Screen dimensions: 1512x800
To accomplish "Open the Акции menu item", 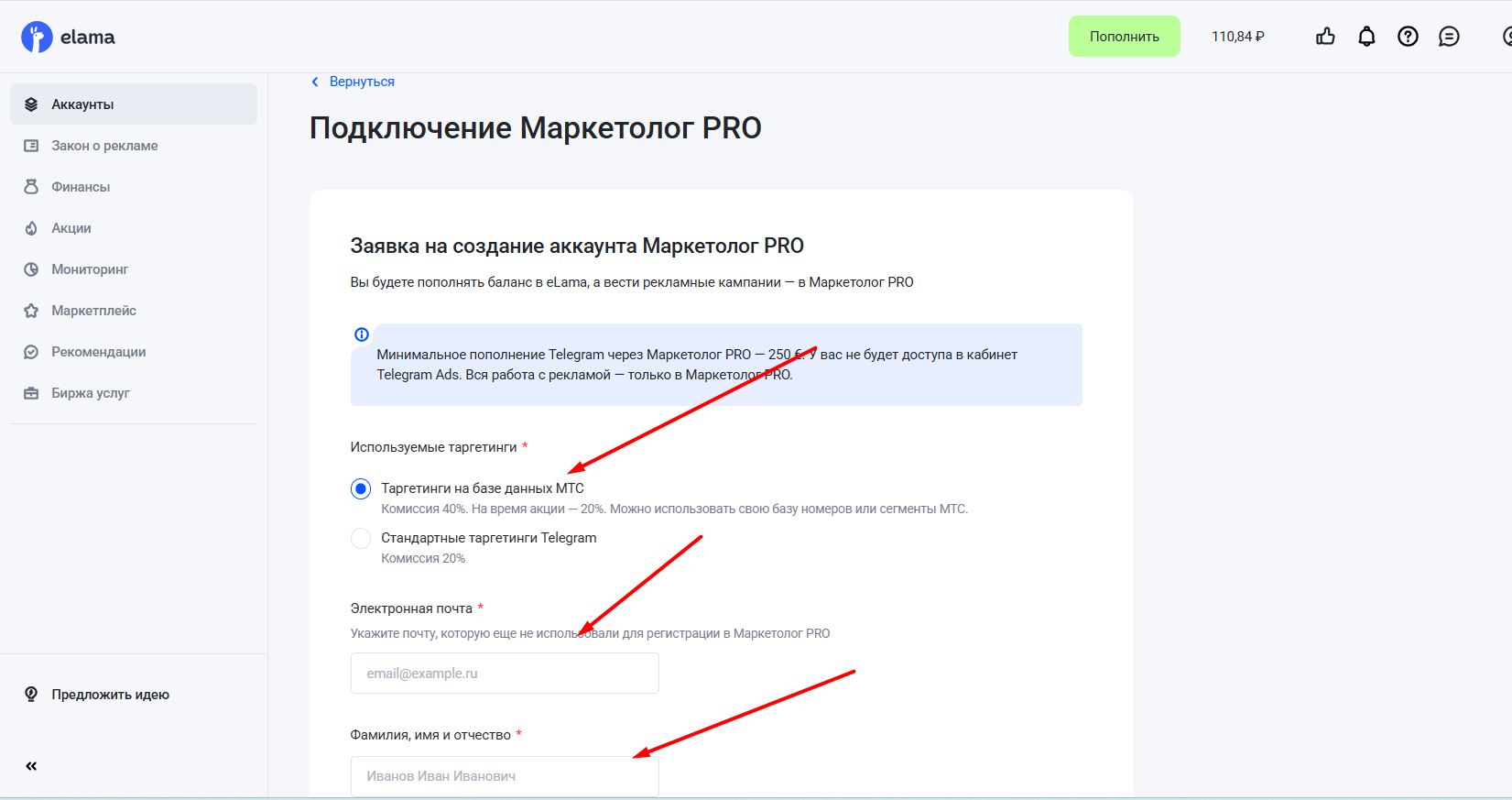I will click(134, 228).
